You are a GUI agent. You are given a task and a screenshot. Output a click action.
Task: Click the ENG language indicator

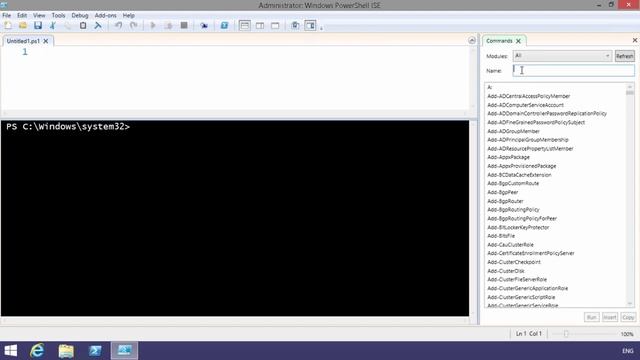(628, 351)
